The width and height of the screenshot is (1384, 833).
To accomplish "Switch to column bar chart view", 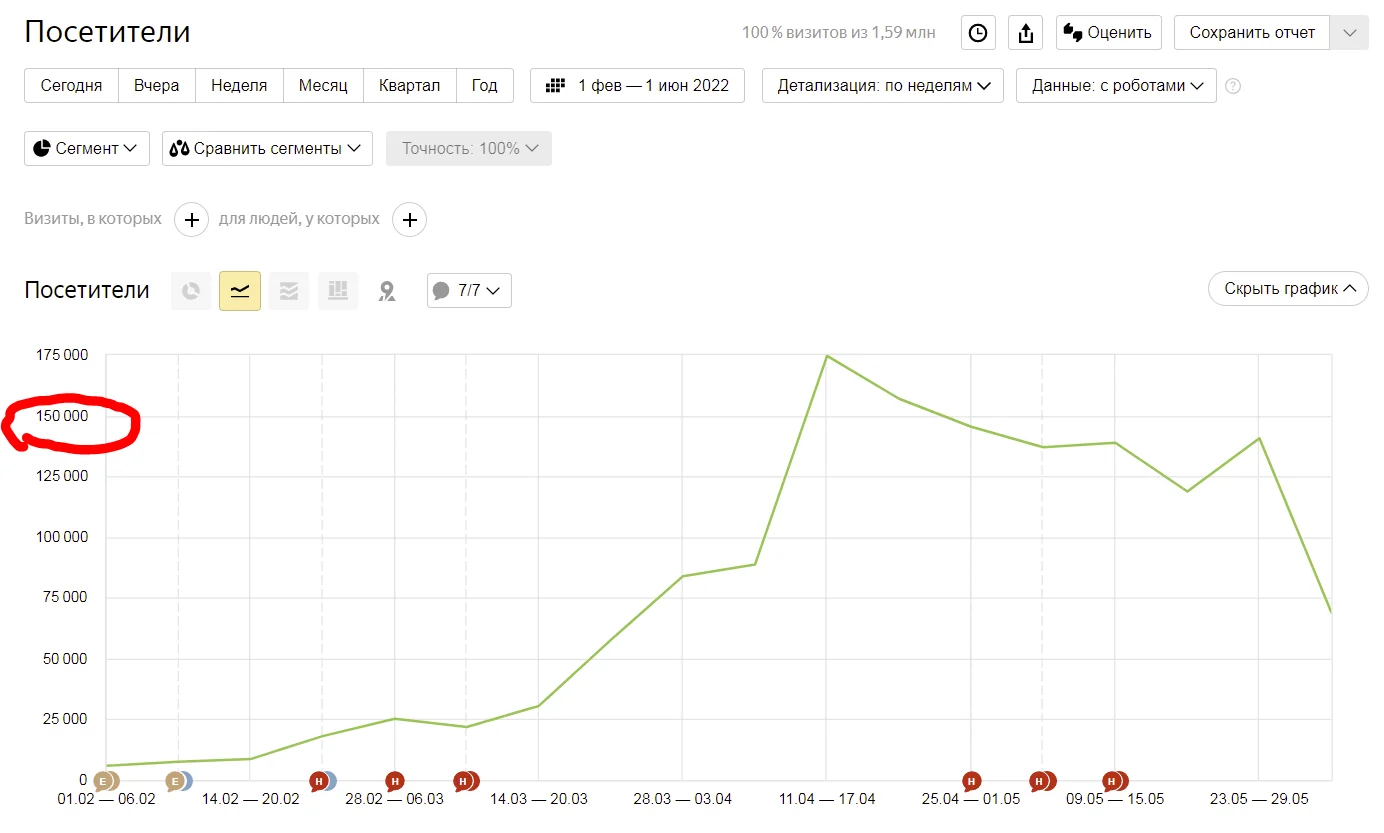I will coord(338,291).
